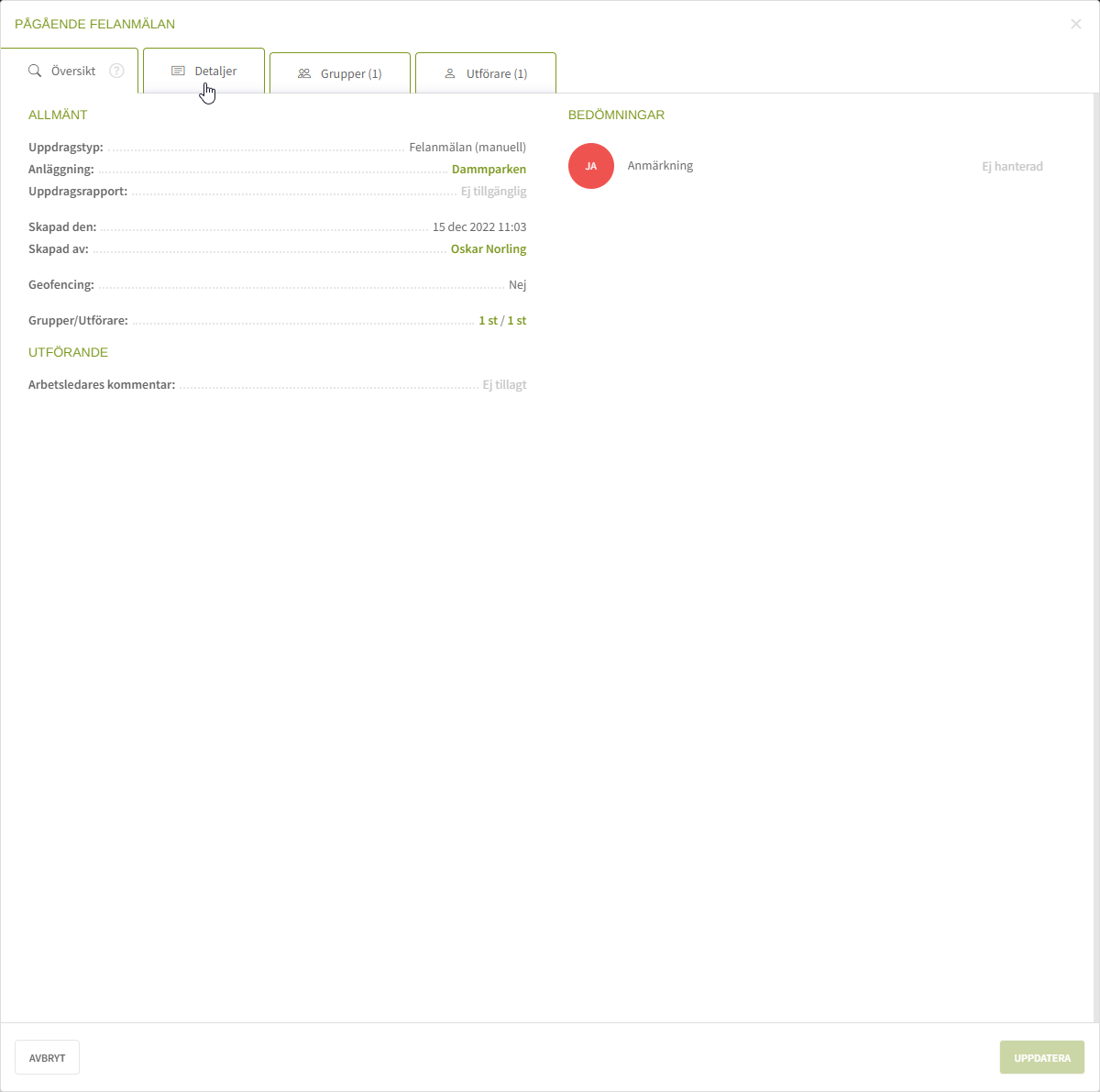Click 'Ej tillgänglig' next to Uppdragsrapport
Screen dimensions: 1100x1092
pyautogui.click(x=493, y=192)
